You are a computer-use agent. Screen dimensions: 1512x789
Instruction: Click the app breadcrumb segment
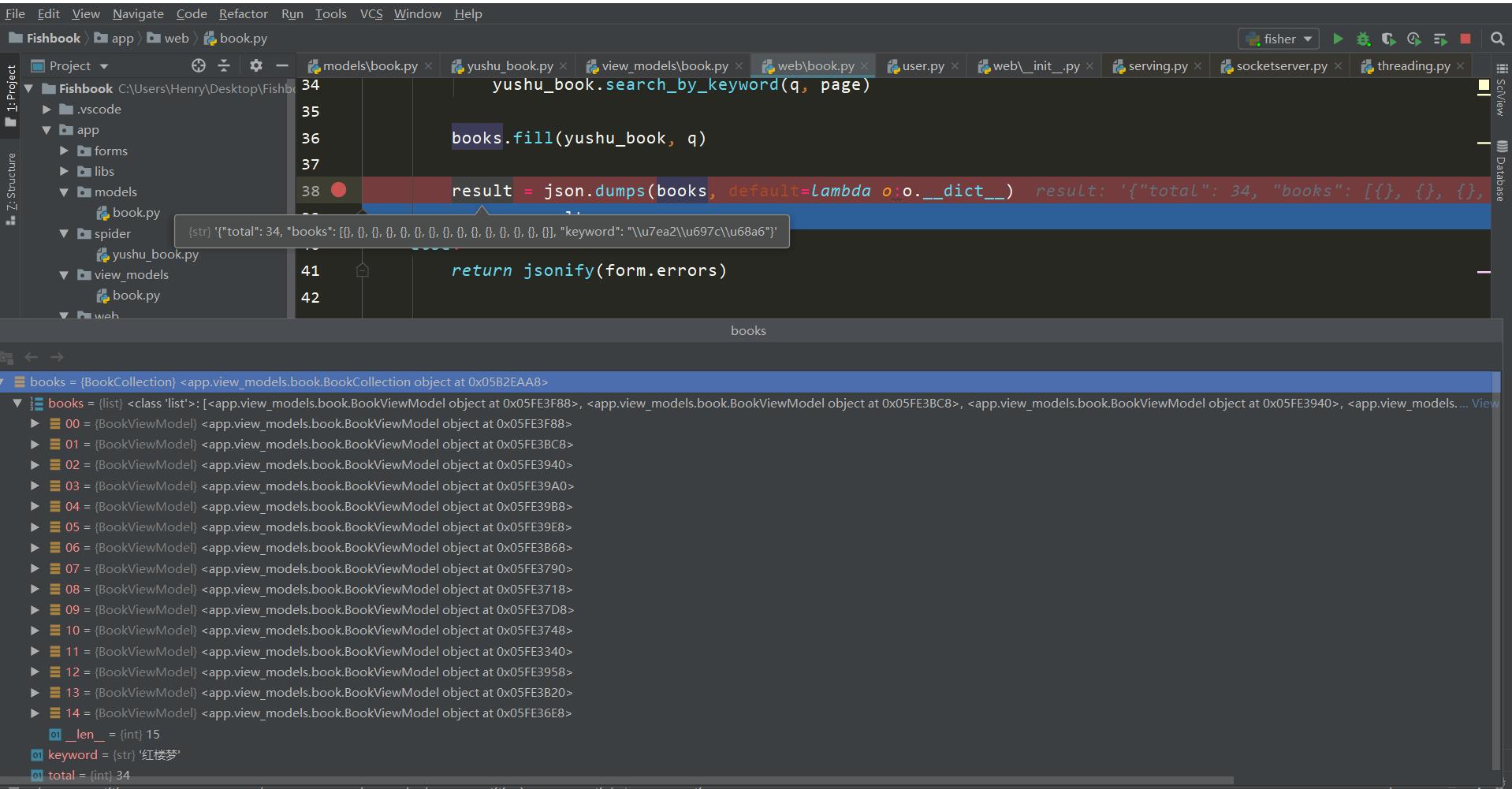[114, 38]
